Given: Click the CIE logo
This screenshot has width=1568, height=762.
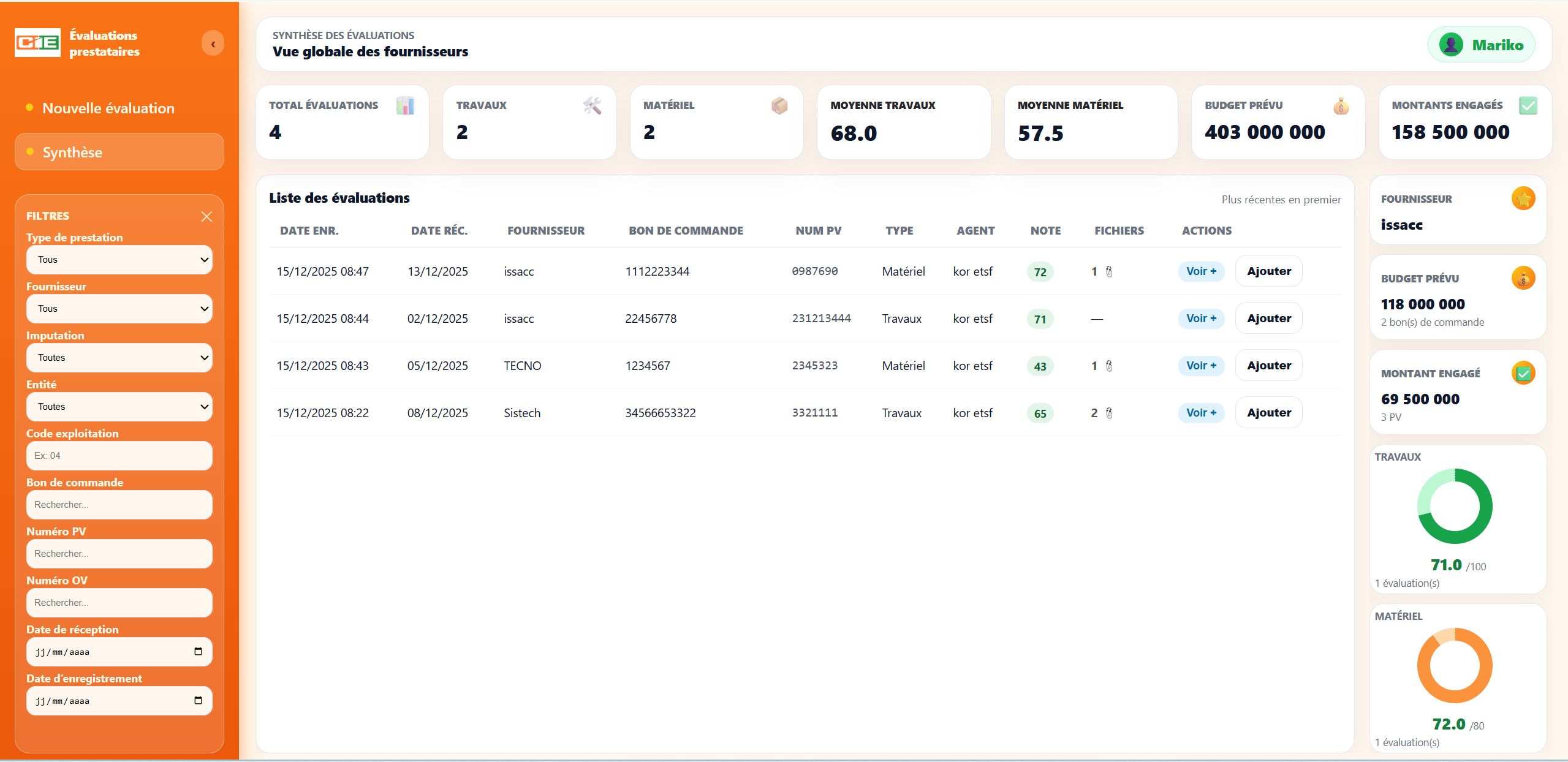Looking at the screenshot, I should pos(37,43).
